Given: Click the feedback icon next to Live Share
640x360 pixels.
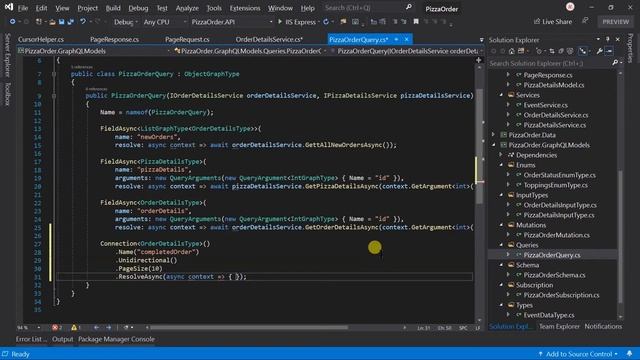Looking at the screenshot, I should [585, 21].
